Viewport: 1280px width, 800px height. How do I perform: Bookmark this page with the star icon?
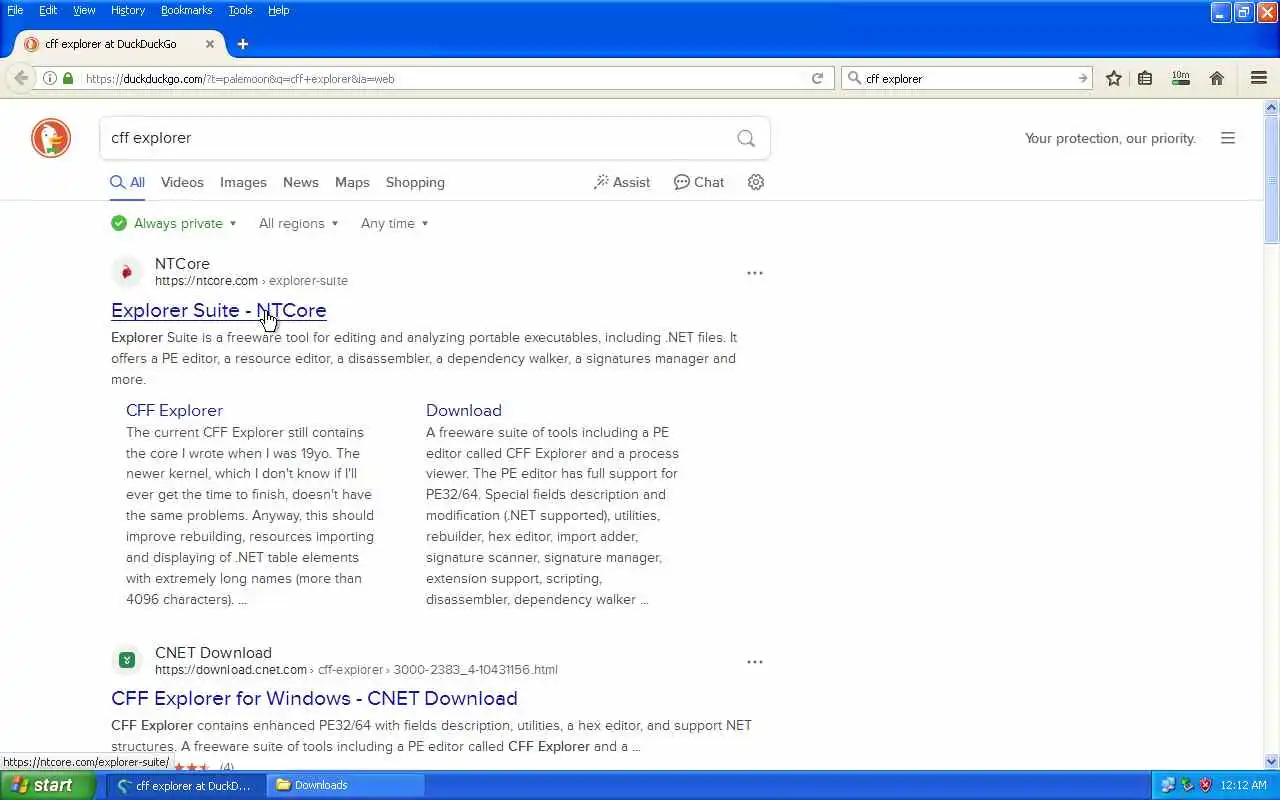(x=1114, y=78)
